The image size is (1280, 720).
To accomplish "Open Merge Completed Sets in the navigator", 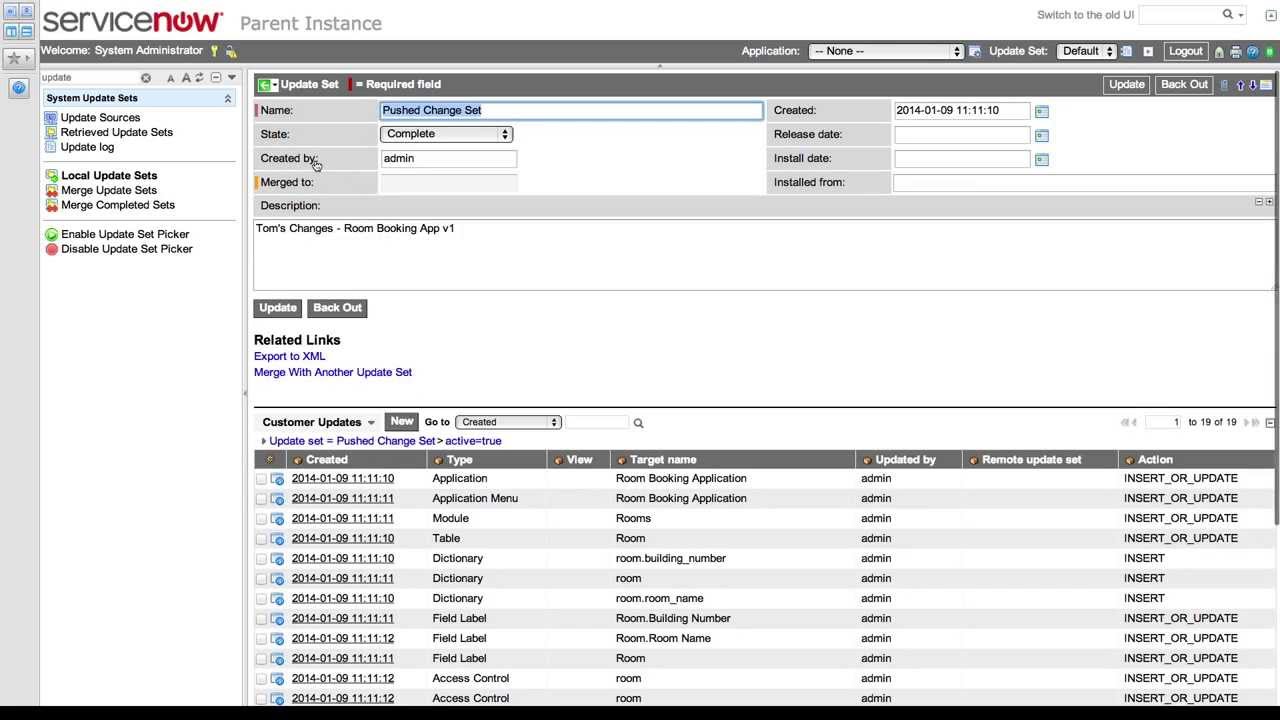I will pyautogui.click(x=118, y=205).
